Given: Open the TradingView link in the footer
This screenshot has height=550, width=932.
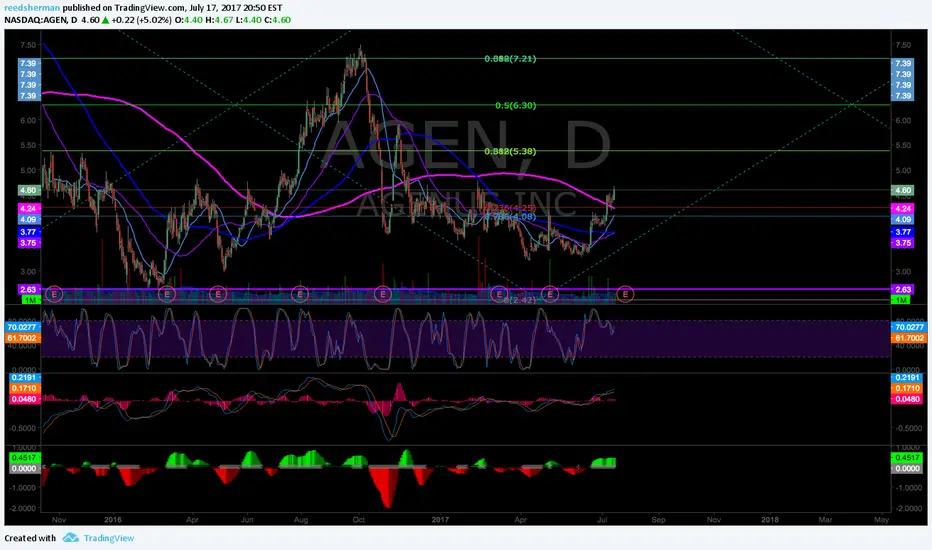Looking at the screenshot, I should tap(109, 538).
